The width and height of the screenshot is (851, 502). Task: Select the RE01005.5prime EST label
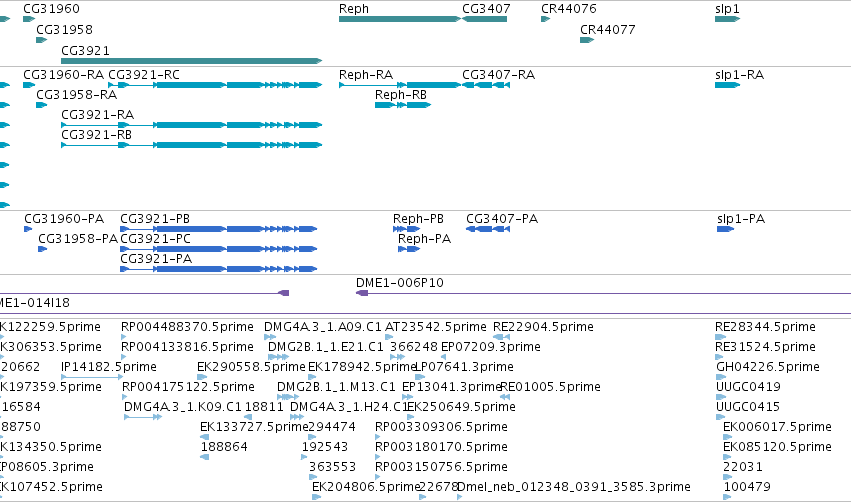tap(550, 387)
